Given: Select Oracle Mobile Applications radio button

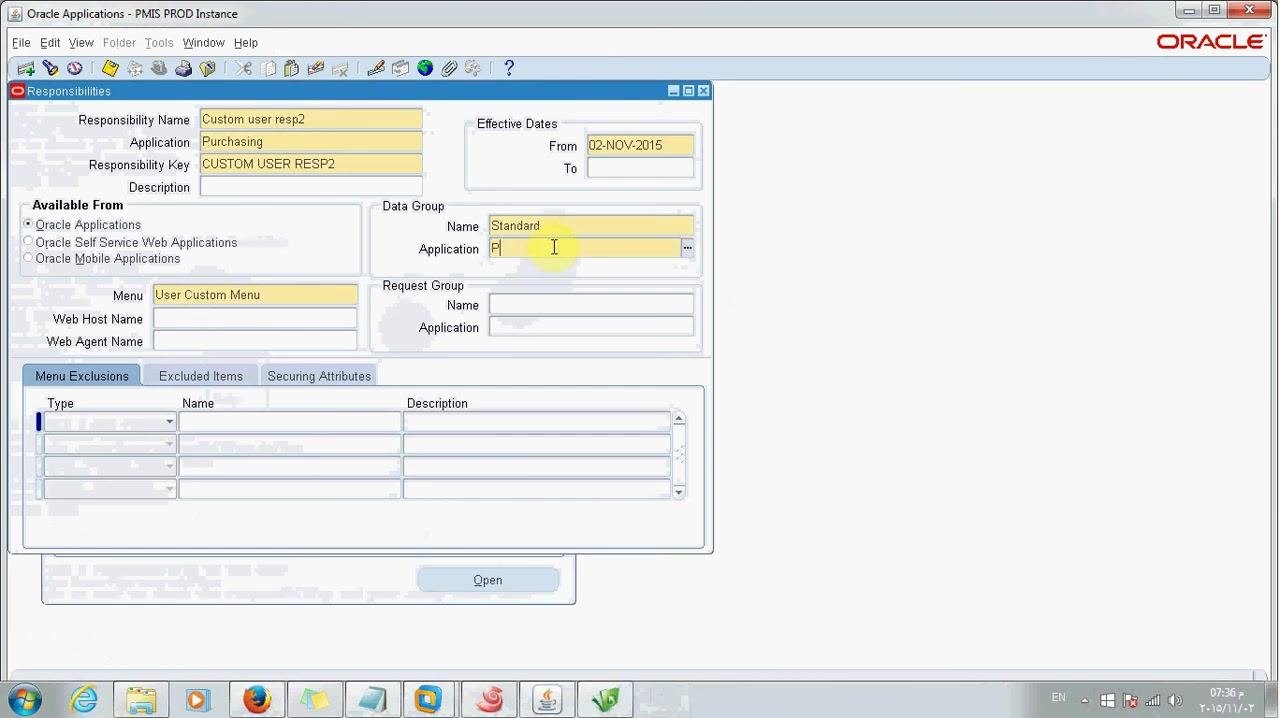Looking at the screenshot, I should [28, 258].
